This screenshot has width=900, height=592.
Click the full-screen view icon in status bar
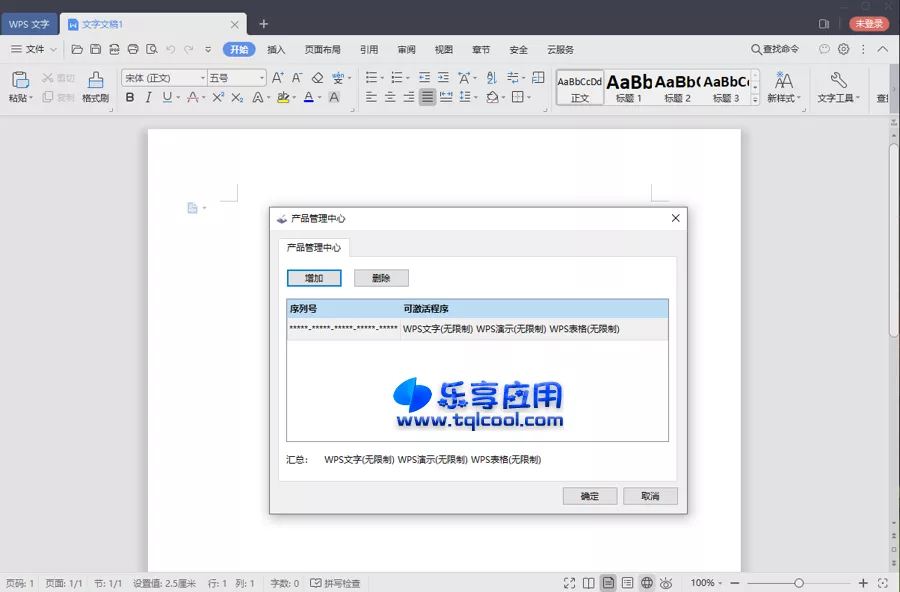click(x=569, y=582)
